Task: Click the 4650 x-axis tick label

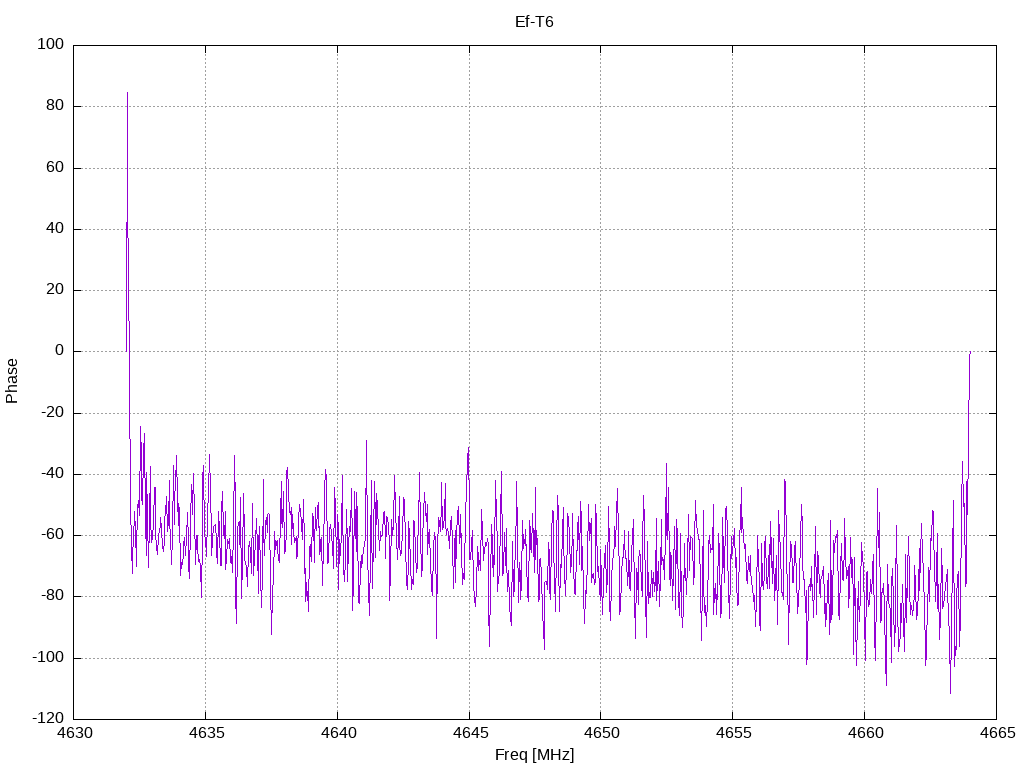Action: pos(601,733)
